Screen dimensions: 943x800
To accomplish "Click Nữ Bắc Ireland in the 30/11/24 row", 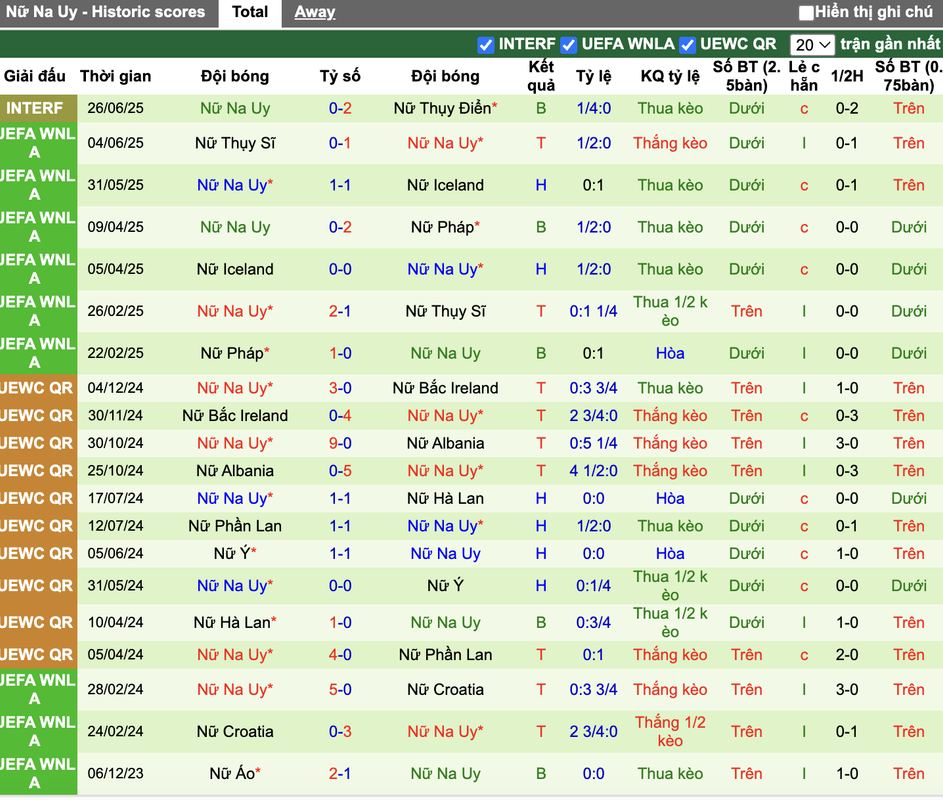I will [x=235, y=416].
